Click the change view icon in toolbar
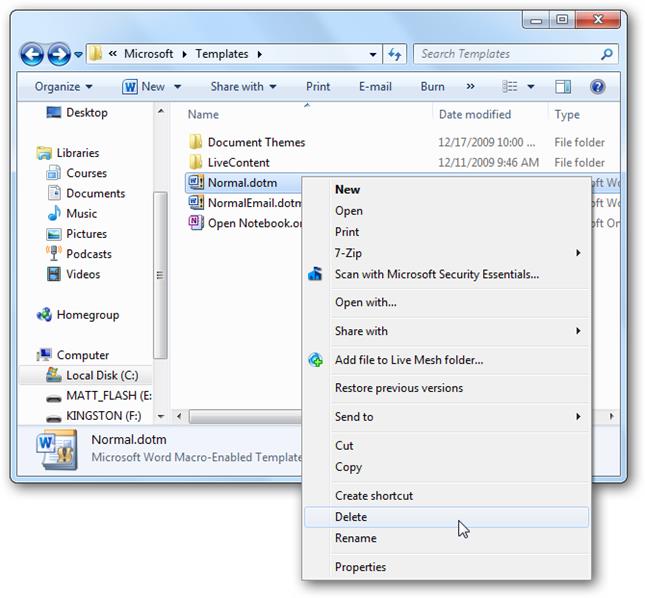The width and height of the screenshot is (645, 598). point(510,86)
